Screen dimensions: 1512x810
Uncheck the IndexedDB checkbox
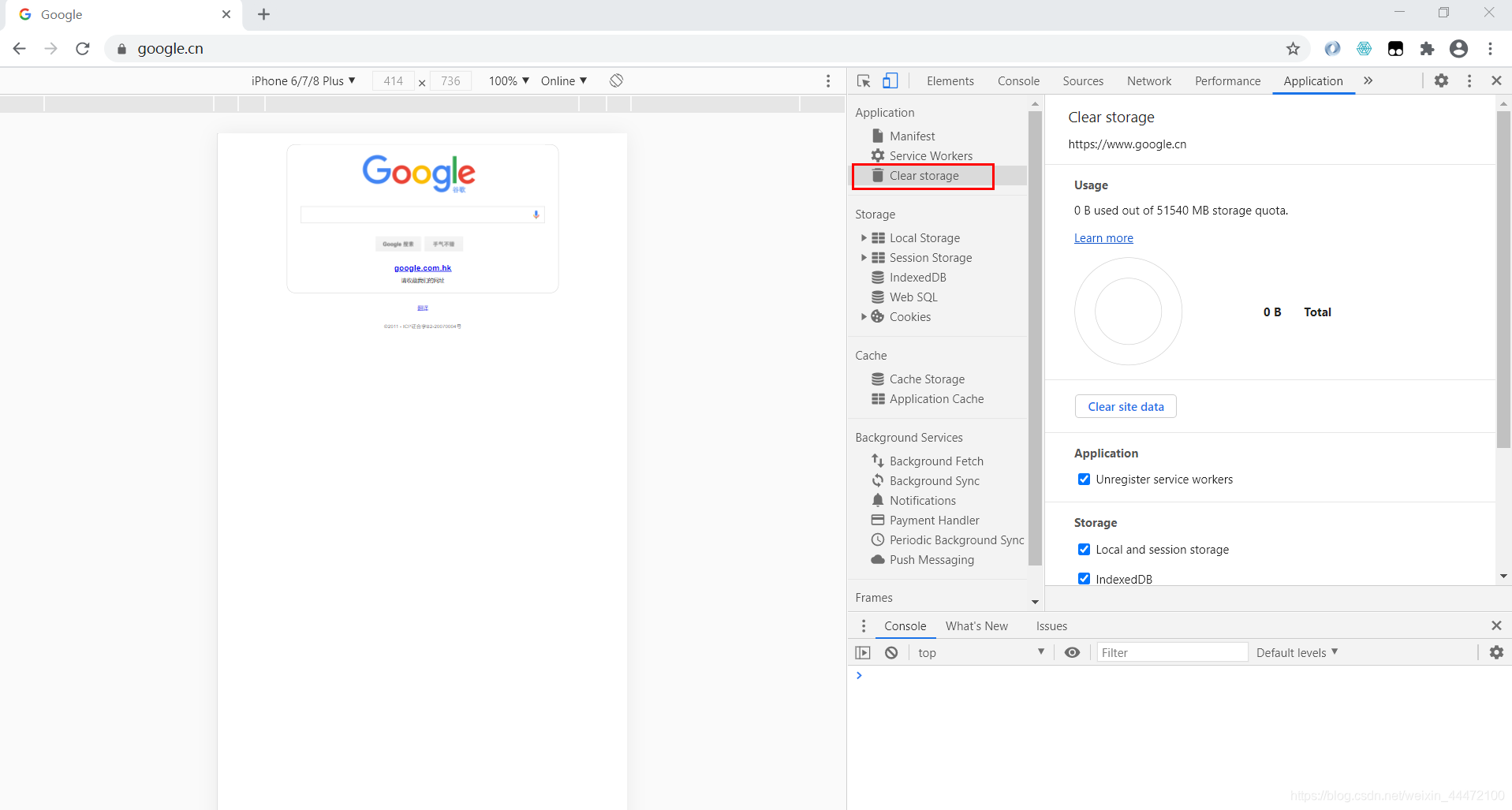pyautogui.click(x=1084, y=579)
